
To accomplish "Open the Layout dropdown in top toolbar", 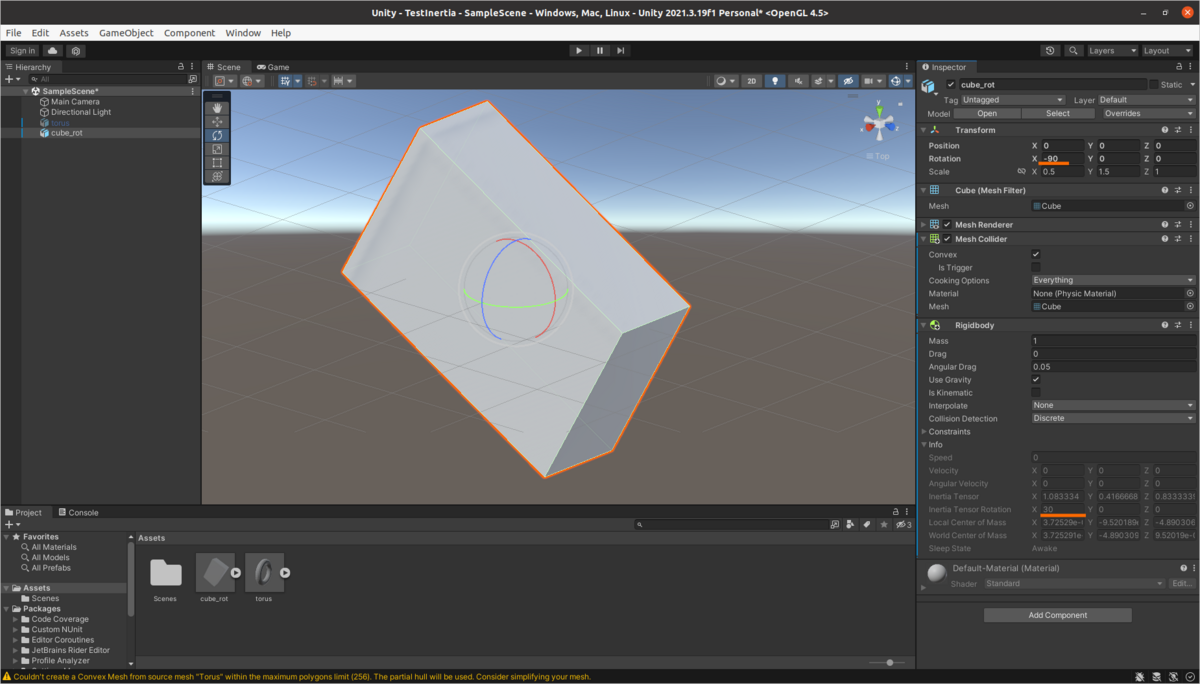I will point(1168,50).
